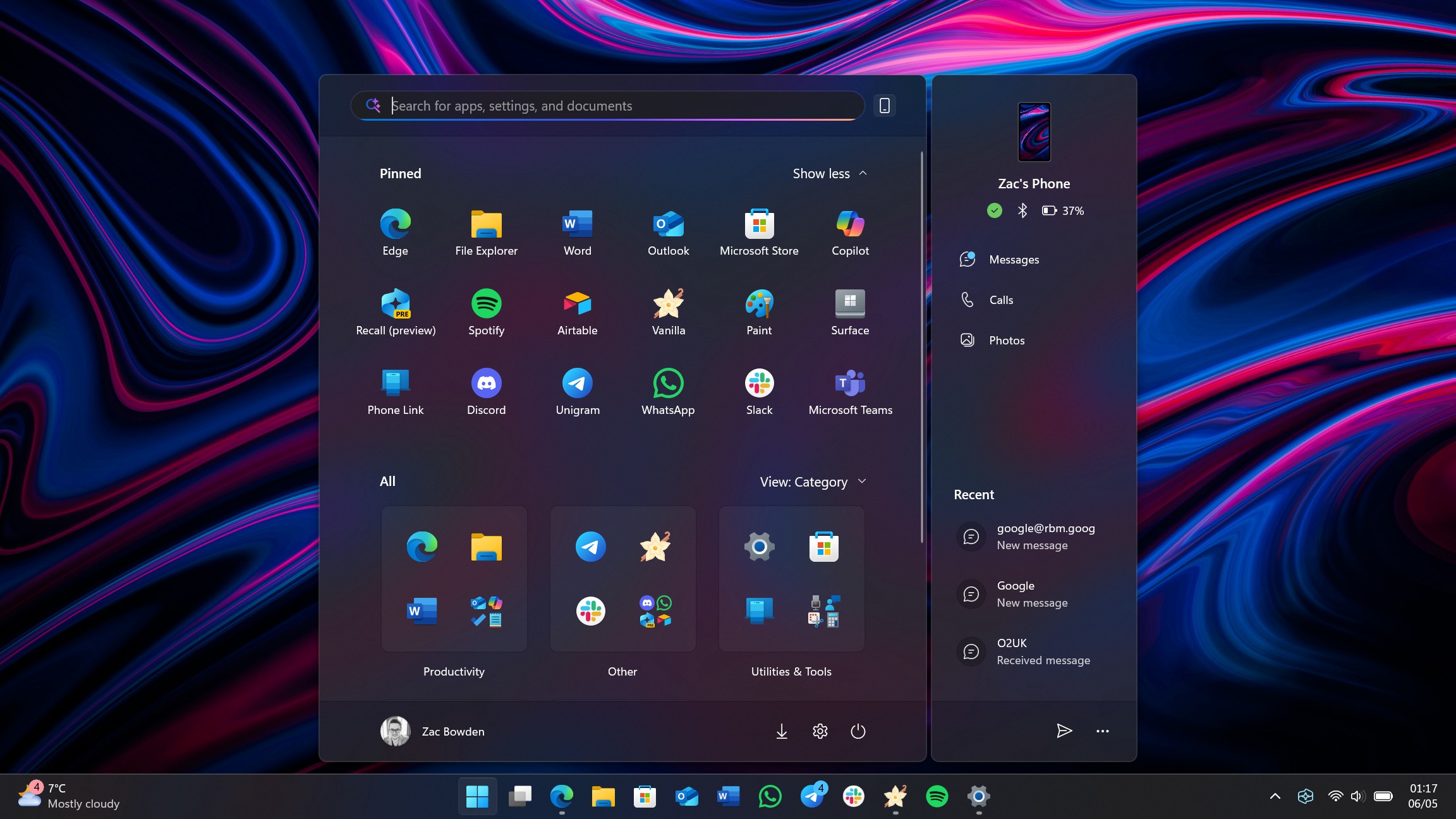Open Photos from Zac's Phone panel
This screenshot has width=1456, height=819.
1006,340
